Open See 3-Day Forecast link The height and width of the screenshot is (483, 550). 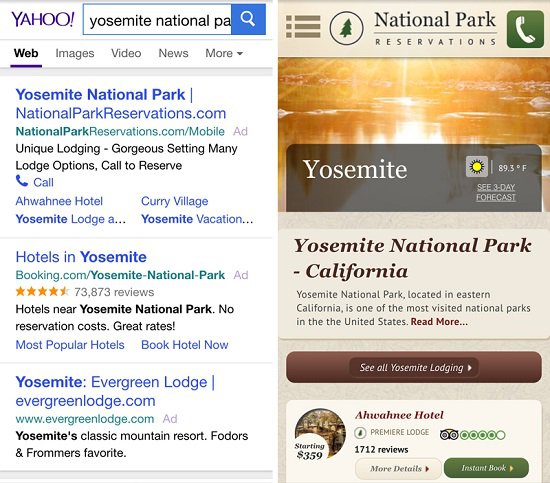point(496,192)
